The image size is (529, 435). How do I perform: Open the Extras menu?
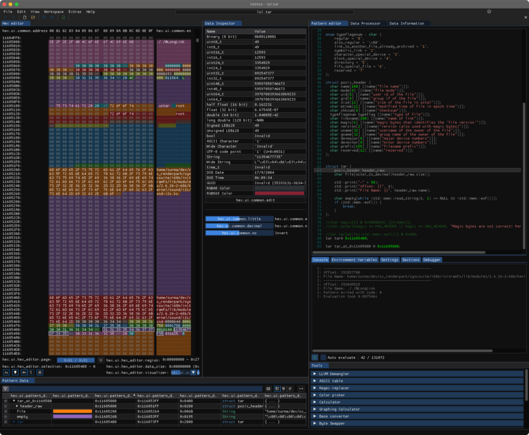coord(75,12)
